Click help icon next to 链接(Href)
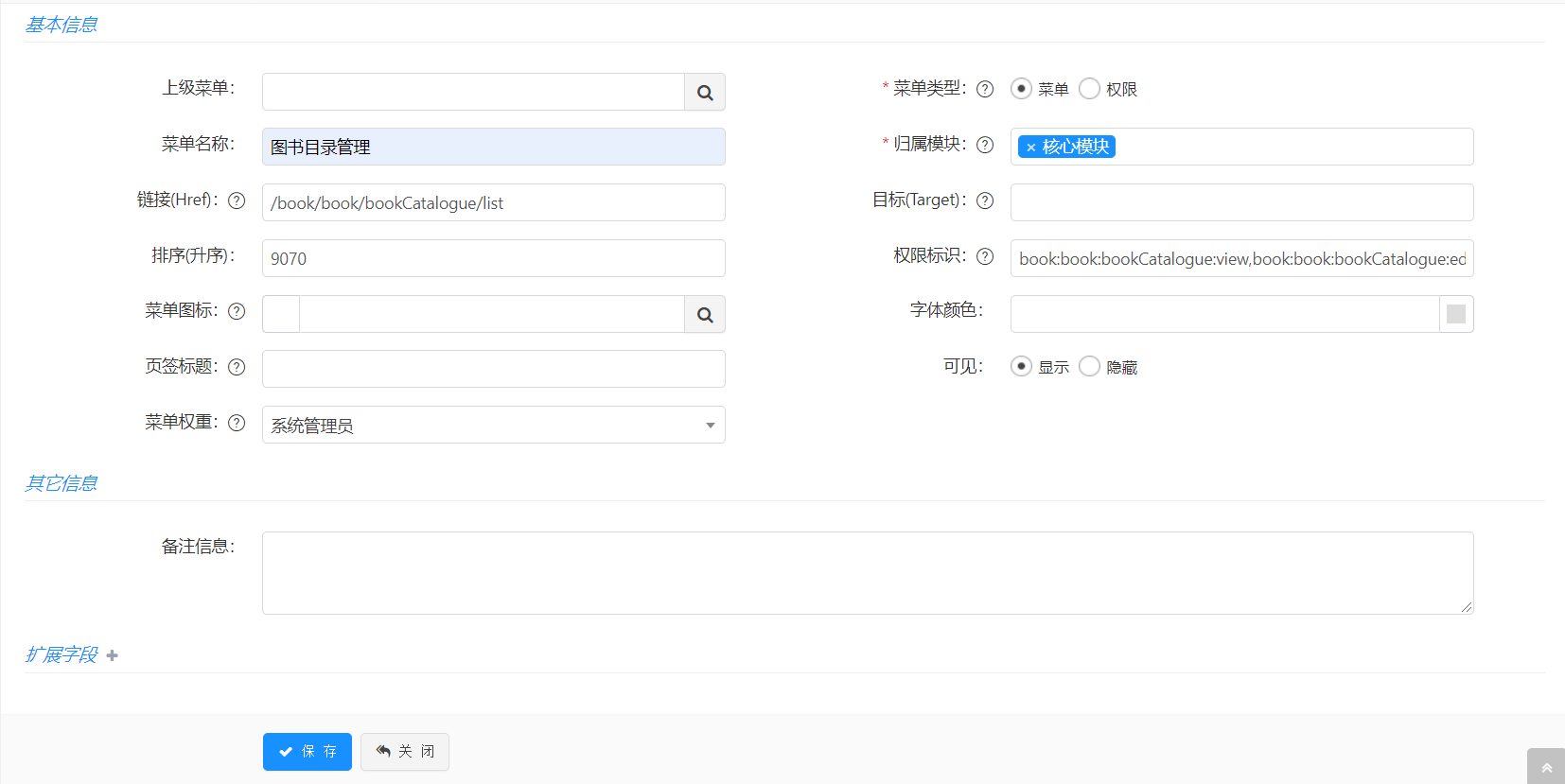The image size is (1565, 784). (237, 200)
